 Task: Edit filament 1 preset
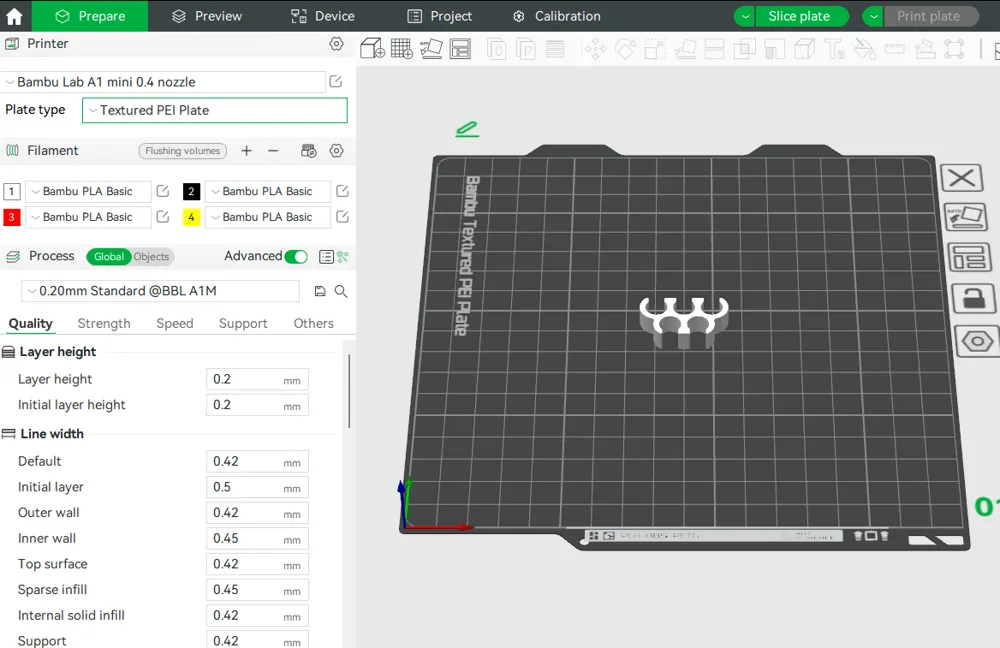[163, 191]
